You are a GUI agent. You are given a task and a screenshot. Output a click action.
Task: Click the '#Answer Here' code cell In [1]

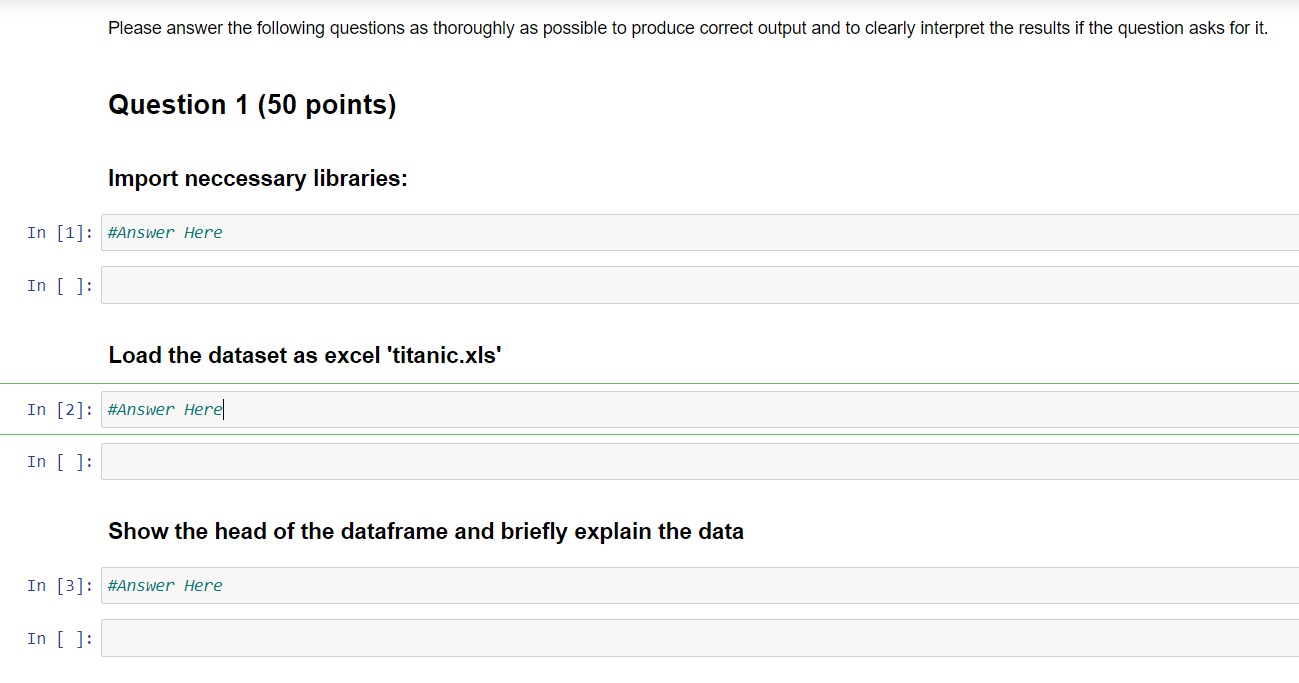pyautogui.click(x=700, y=232)
